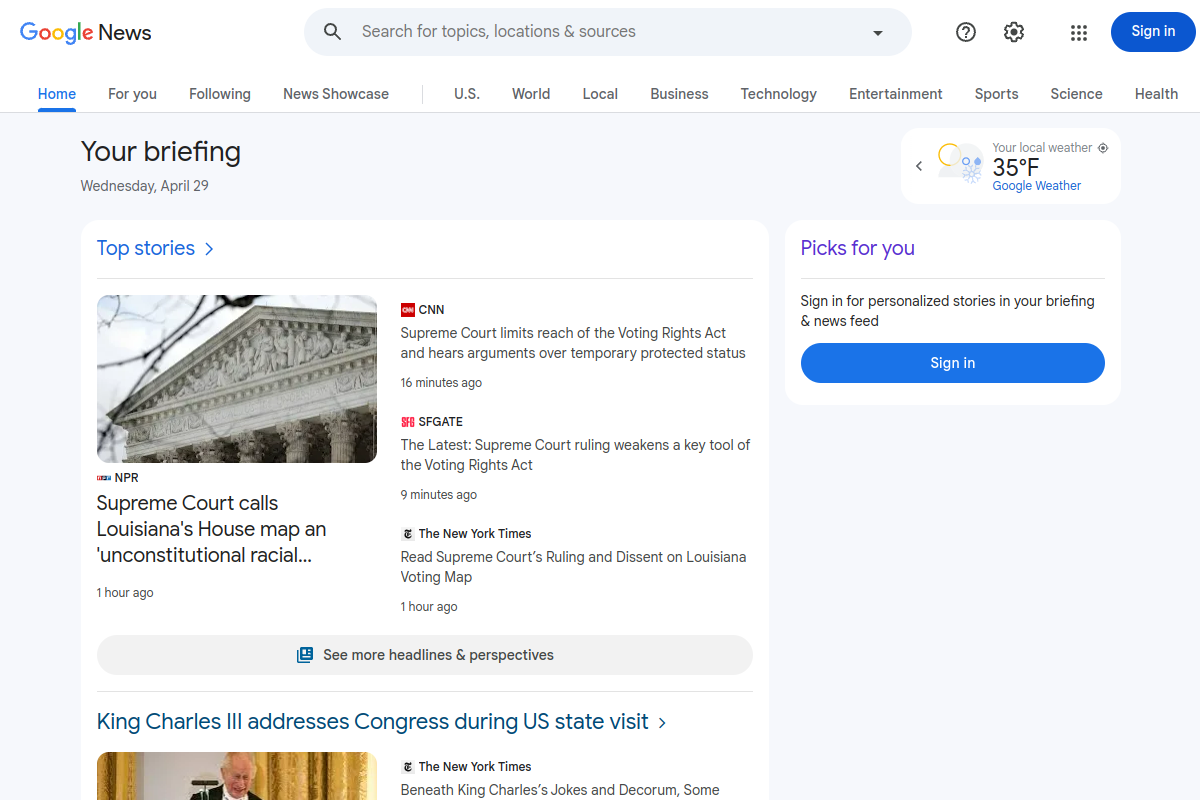Open the King Charles photo thumbnail
Viewport: 1200px width, 800px height.
[x=237, y=776]
